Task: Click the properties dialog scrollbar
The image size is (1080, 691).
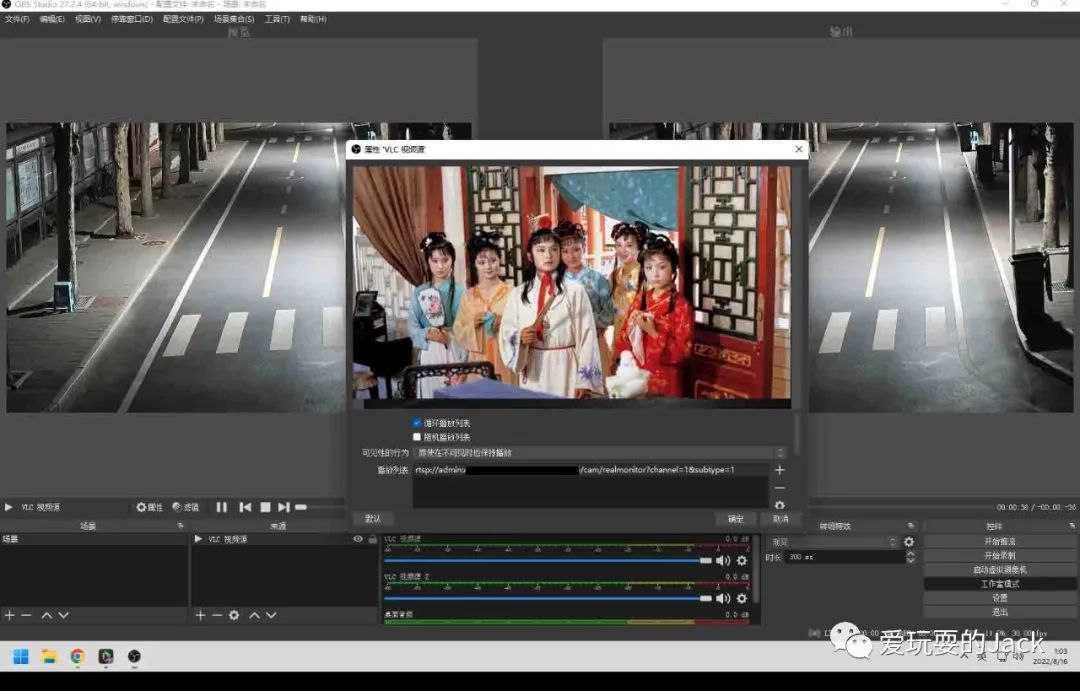Action: pos(797,434)
